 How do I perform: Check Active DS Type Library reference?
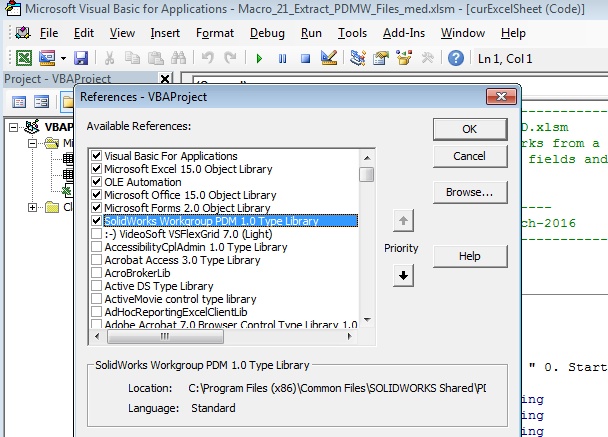click(x=97, y=286)
